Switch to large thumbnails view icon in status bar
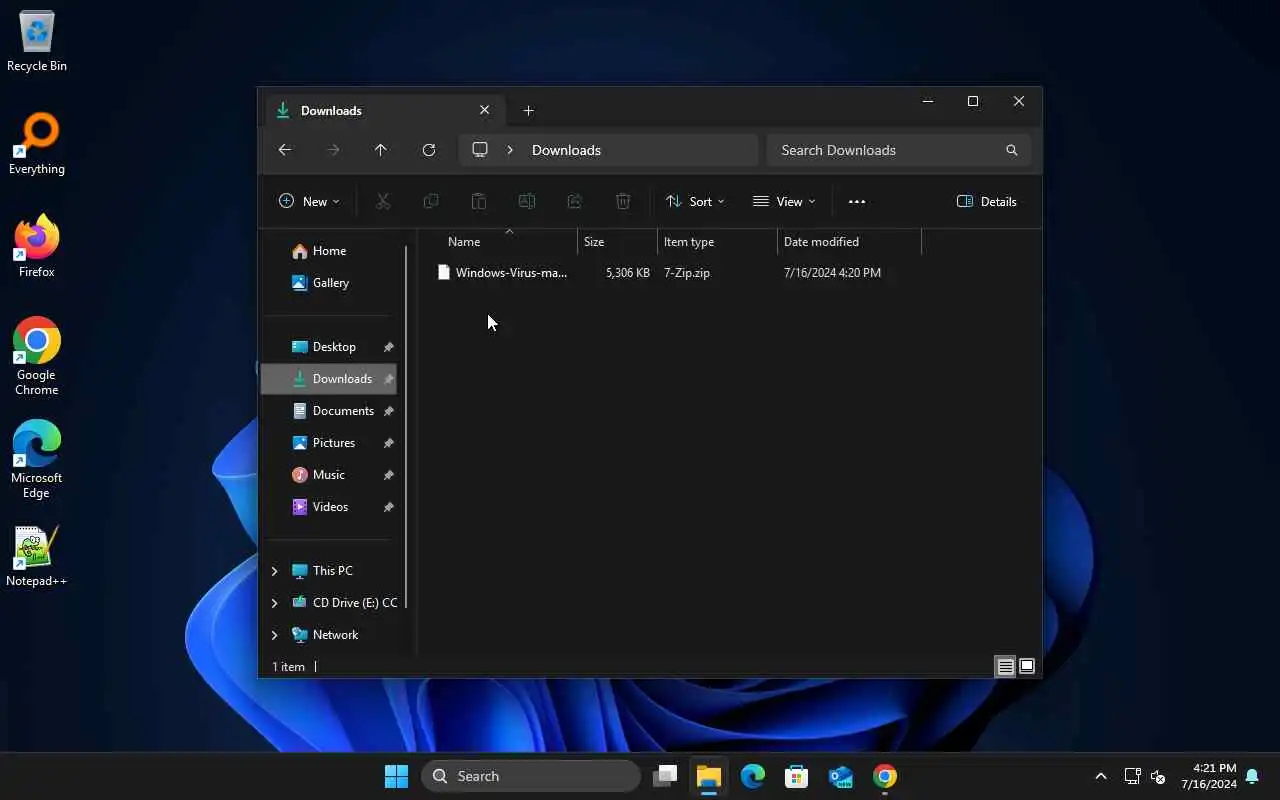Screen dimensions: 1280x800 point(1027,667)
